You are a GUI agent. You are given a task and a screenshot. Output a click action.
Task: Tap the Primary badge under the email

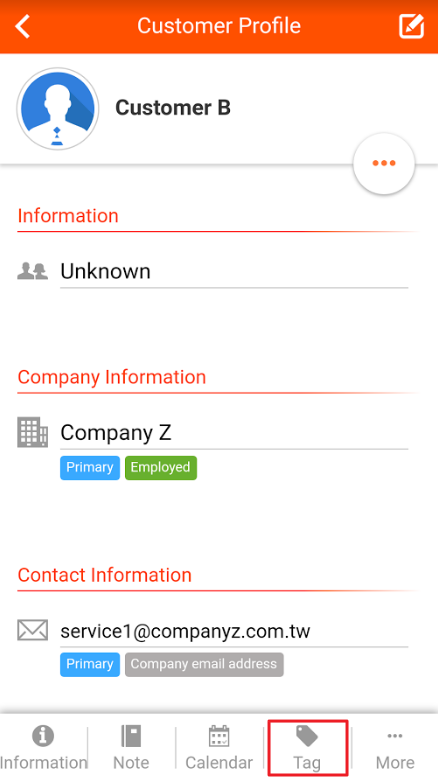coord(90,664)
